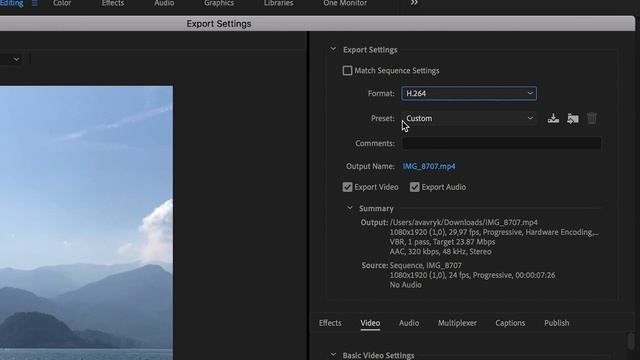This screenshot has width=640, height=360.
Task: Click into the Comments field
Action: 501,143
